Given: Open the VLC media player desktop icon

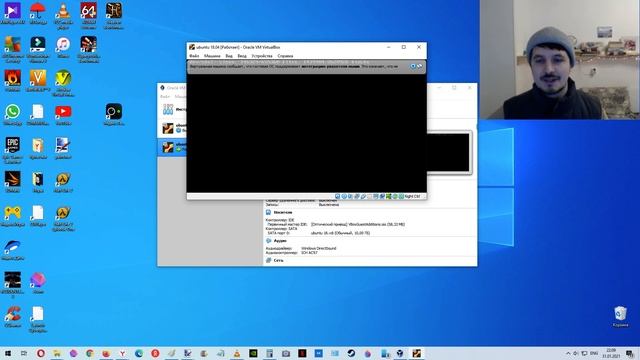Looking at the screenshot, I should click(63, 16).
